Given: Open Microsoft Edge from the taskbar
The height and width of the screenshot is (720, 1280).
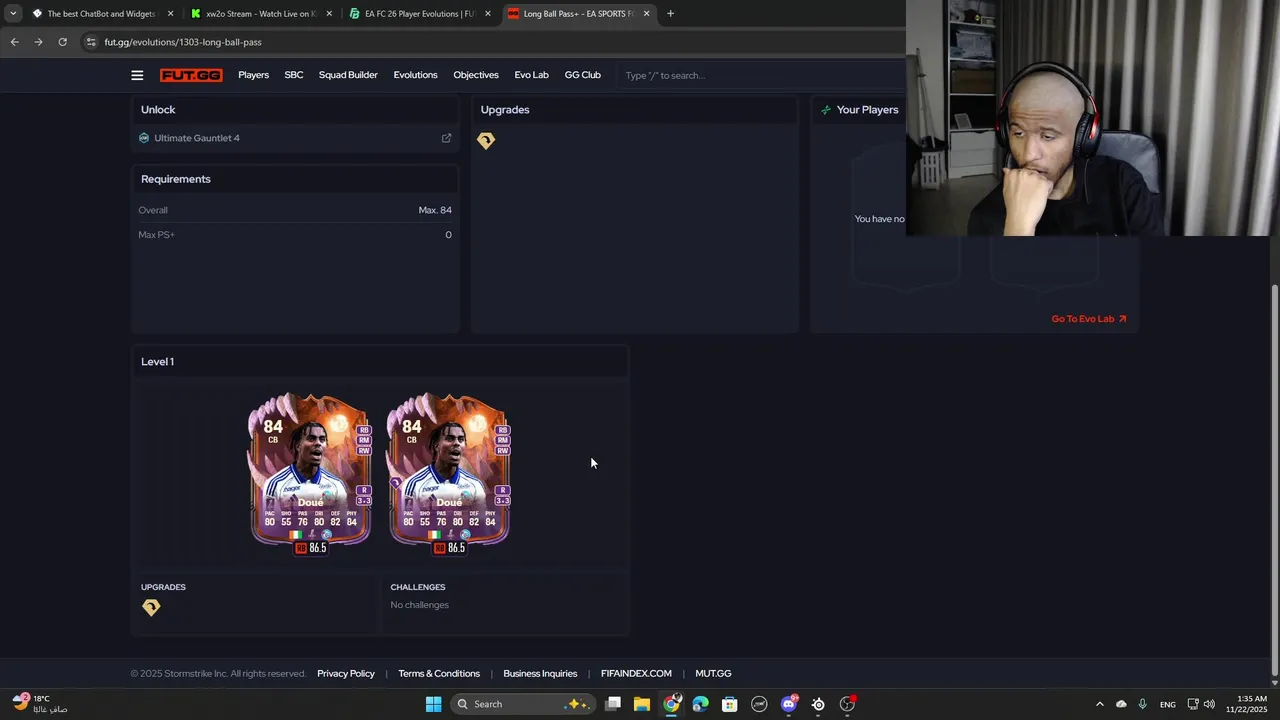Looking at the screenshot, I should click(700, 704).
